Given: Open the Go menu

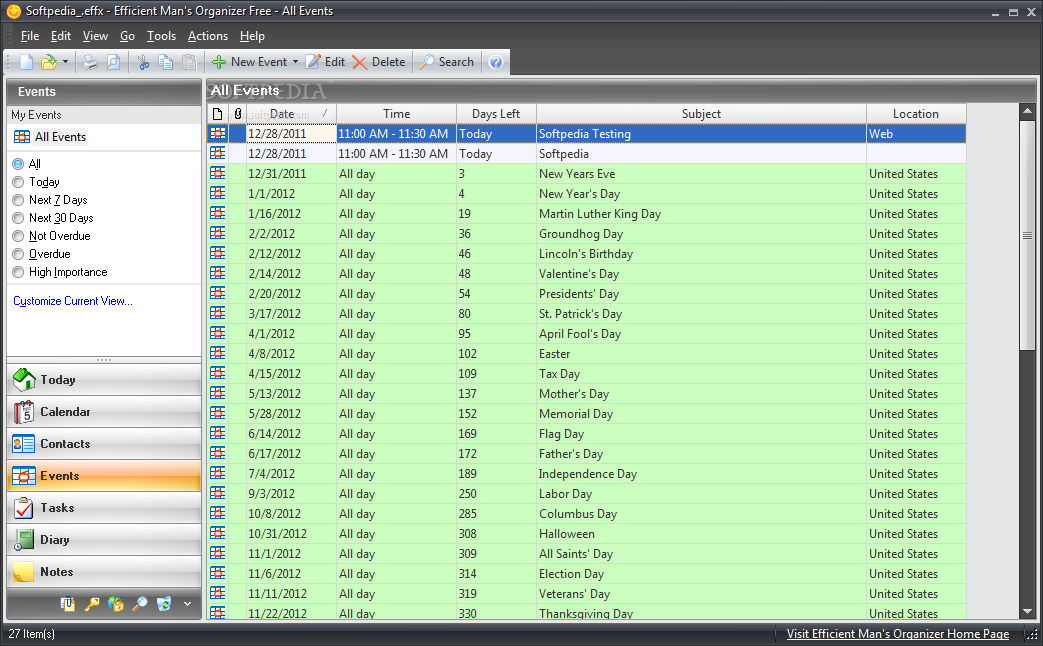Looking at the screenshot, I should click(127, 36).
